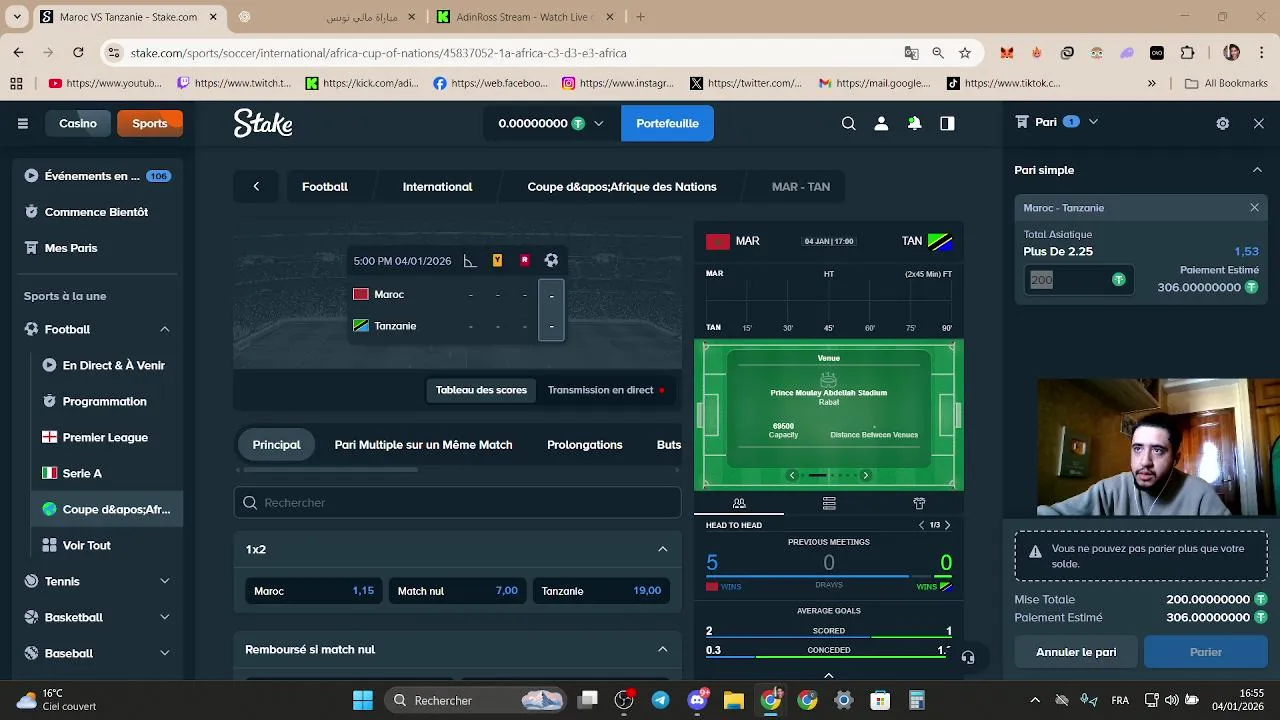Open En Direct & À Venir
1280x720 pixels.
tap(107, 365)
